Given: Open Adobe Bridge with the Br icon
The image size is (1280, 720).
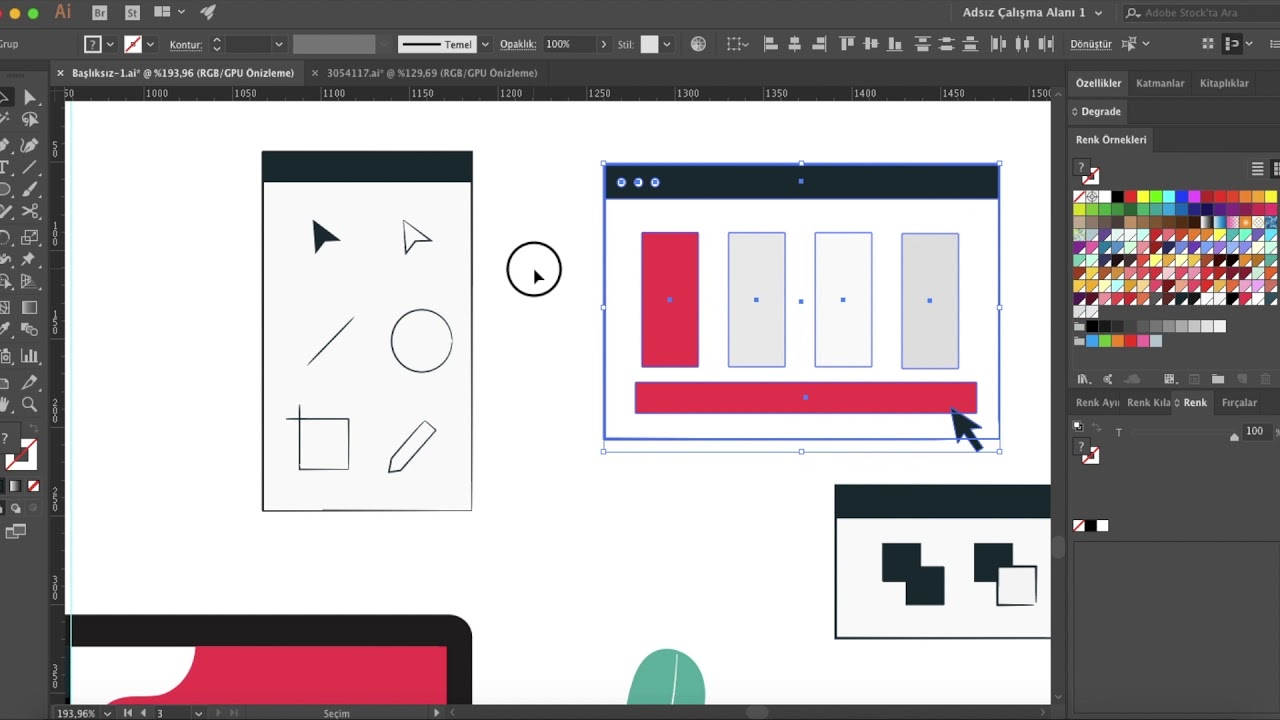Looking at the screenshot, I should (x=99, y=13).
